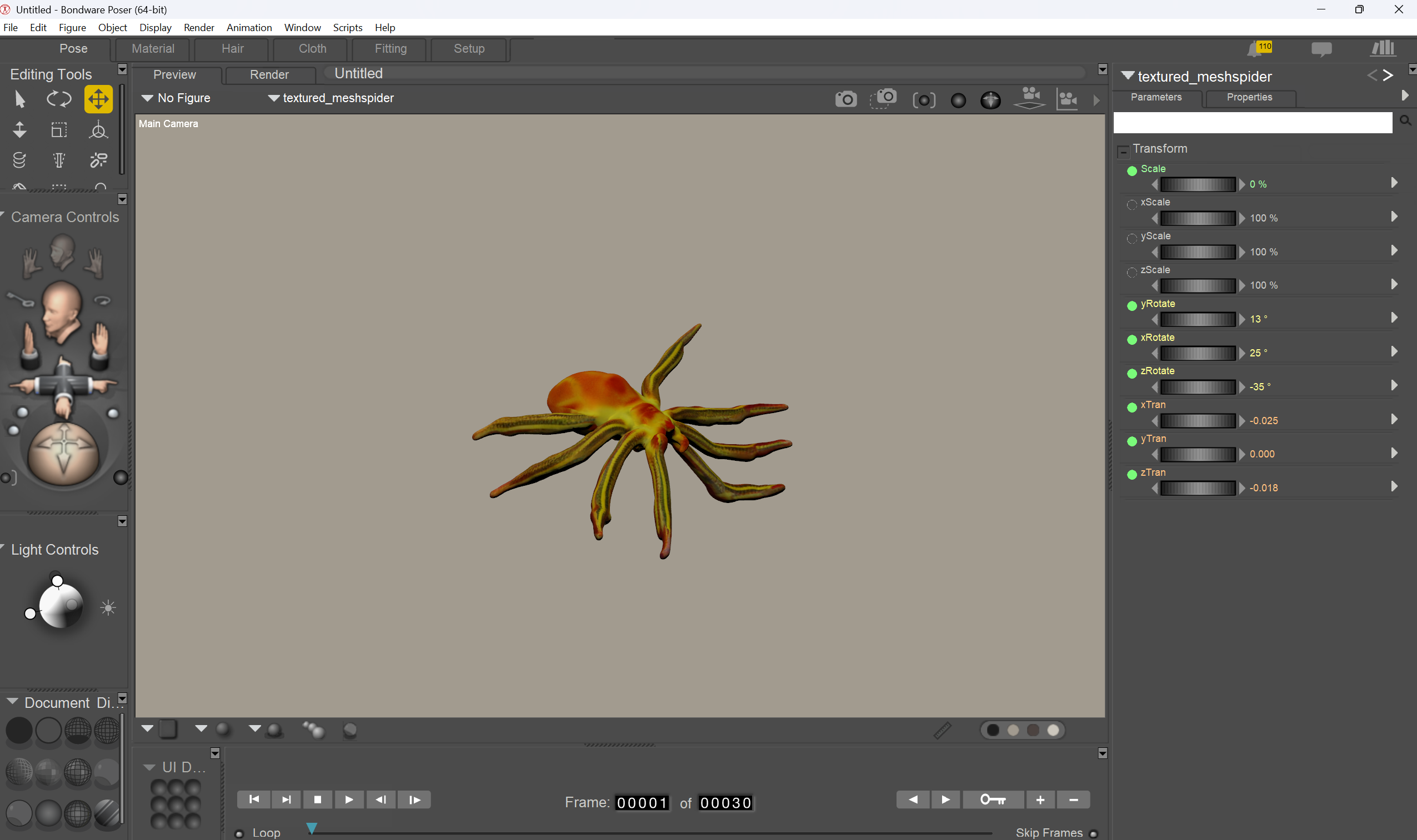Image resolution: width=1417 pixels, height=840 pixels.
Task: Toggle the Scale animation indicator dot
Action: 1131,170
